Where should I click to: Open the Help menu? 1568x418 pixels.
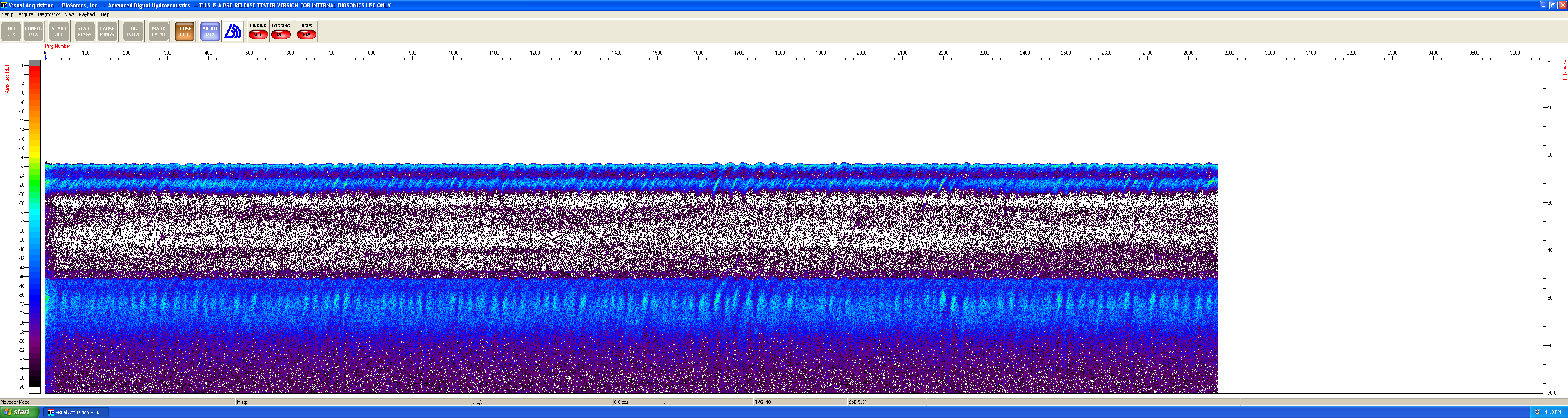coord(105,14)
